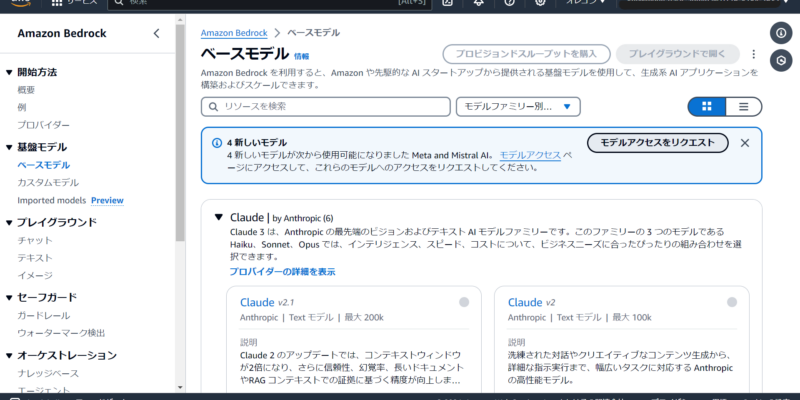
Task: Select the Claude v2.1 model radio button
Action: (x=464, y=302)
